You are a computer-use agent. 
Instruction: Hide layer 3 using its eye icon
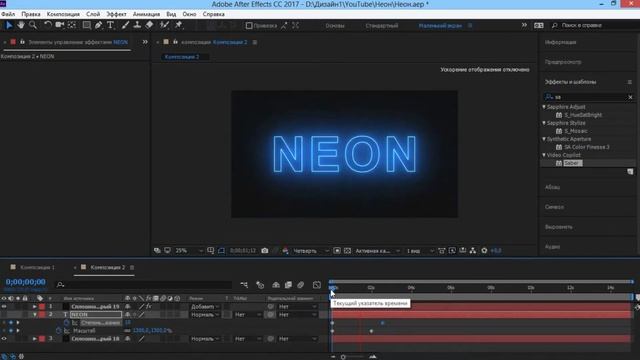4,339
